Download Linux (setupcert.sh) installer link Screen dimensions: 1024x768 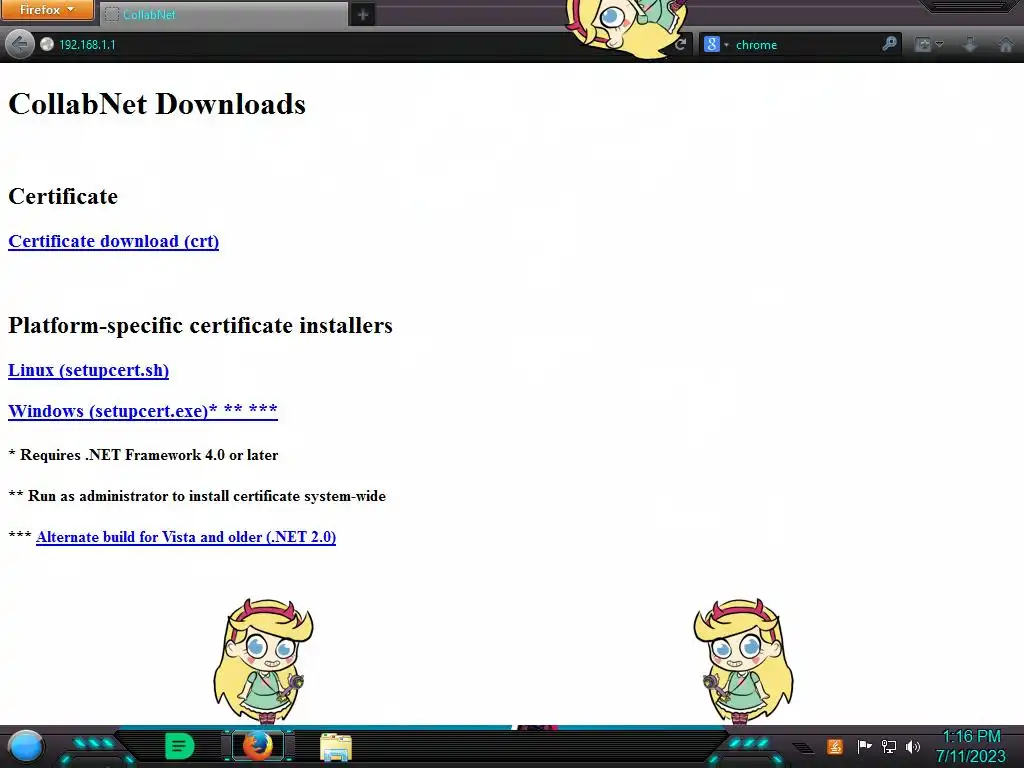tap(88, 370)
